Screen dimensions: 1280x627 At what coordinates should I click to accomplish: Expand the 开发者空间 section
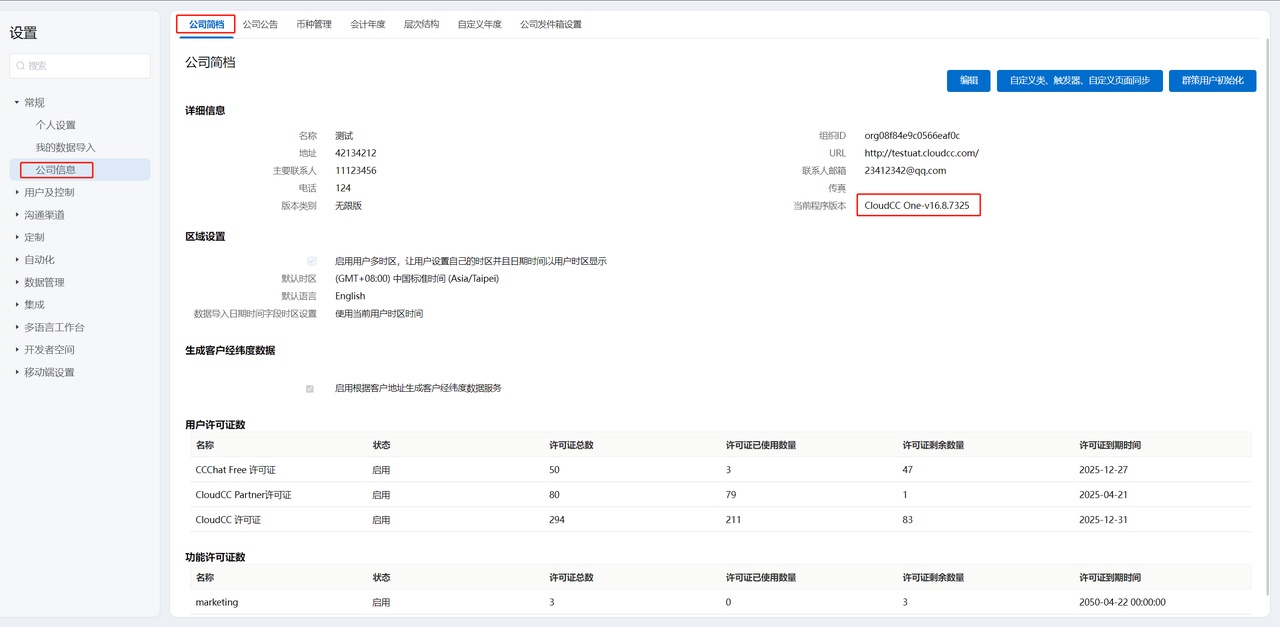tap(17, 350)
